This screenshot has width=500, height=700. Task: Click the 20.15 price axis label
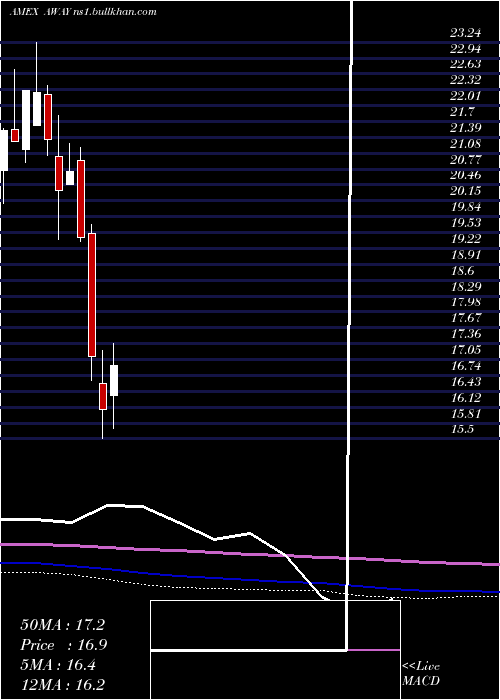coord(465,191)
